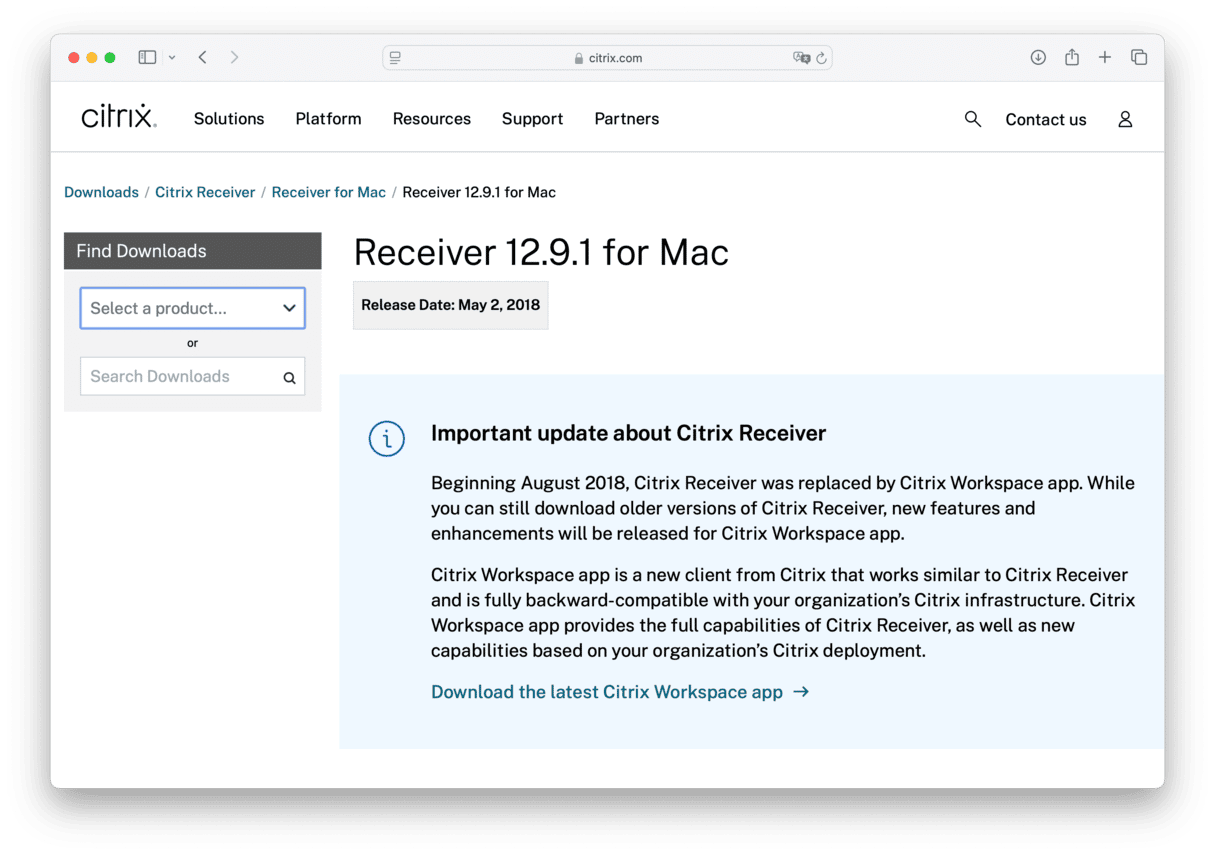Image resolution: width=1215 pixels, height=855 pixels.
Task: Show the tab overview icon
Action: pos(1139,58)
